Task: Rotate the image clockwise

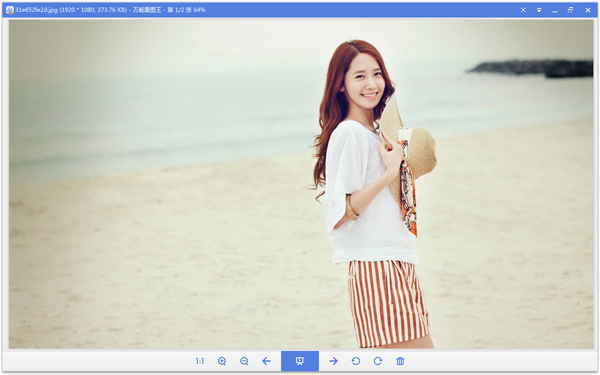Action: pos(378,361)
